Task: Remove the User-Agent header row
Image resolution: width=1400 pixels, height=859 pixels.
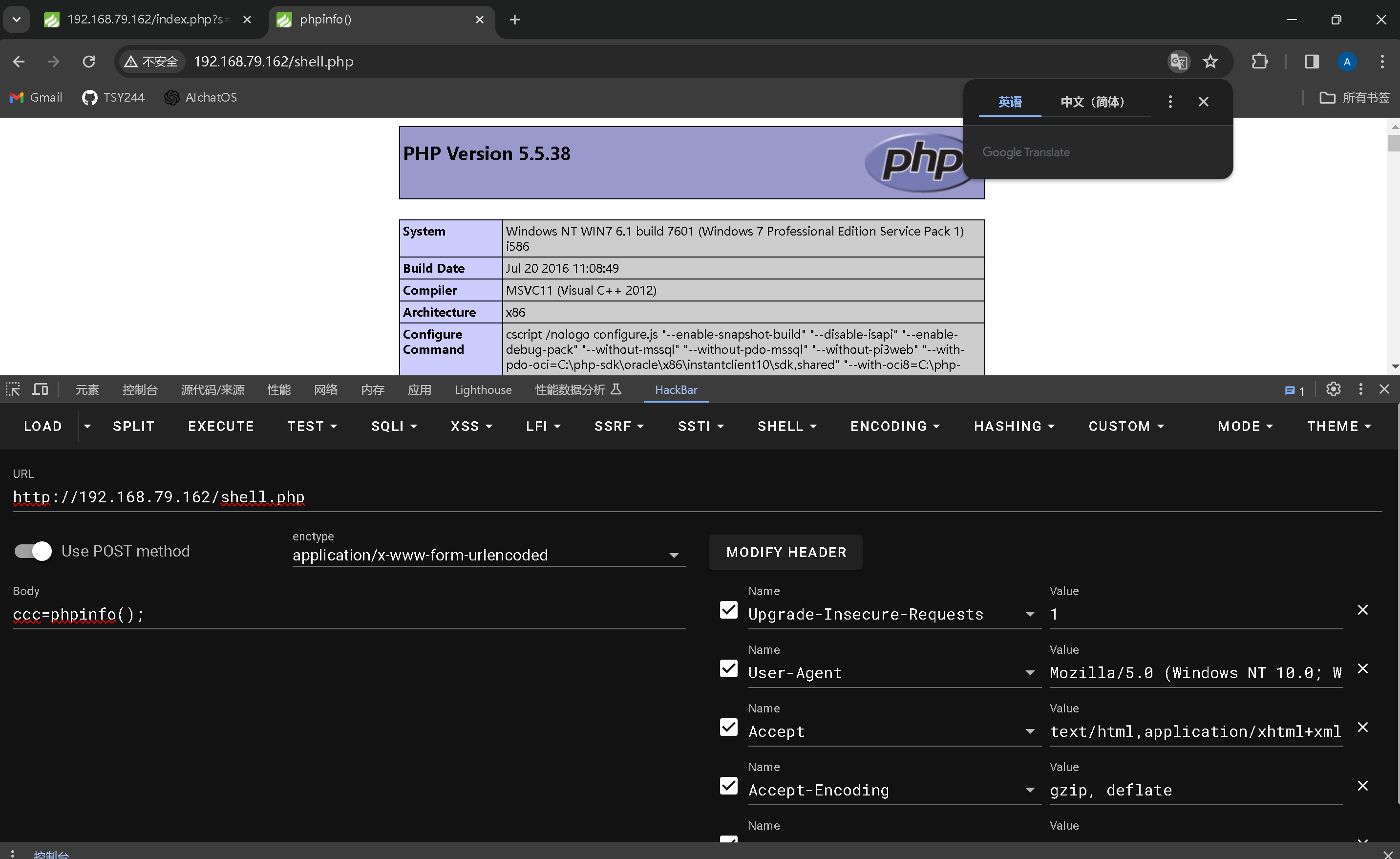Action: pyautogui.click(x=1362, y=668)
